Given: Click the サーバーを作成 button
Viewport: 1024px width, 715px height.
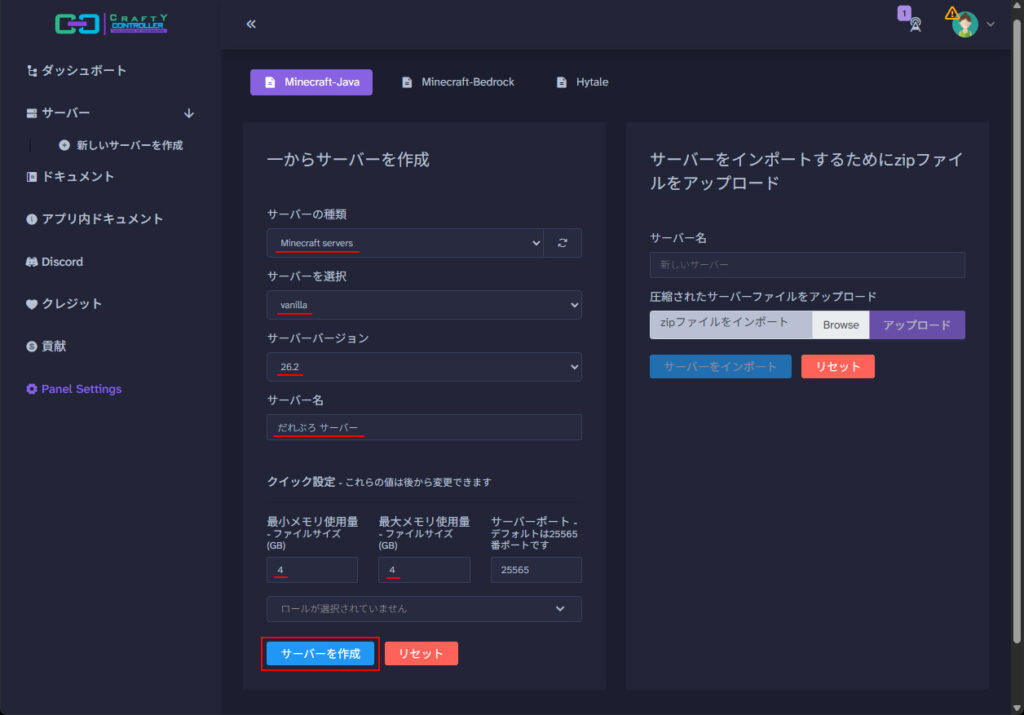Looking at the screenshot, I should pos(320,654).
